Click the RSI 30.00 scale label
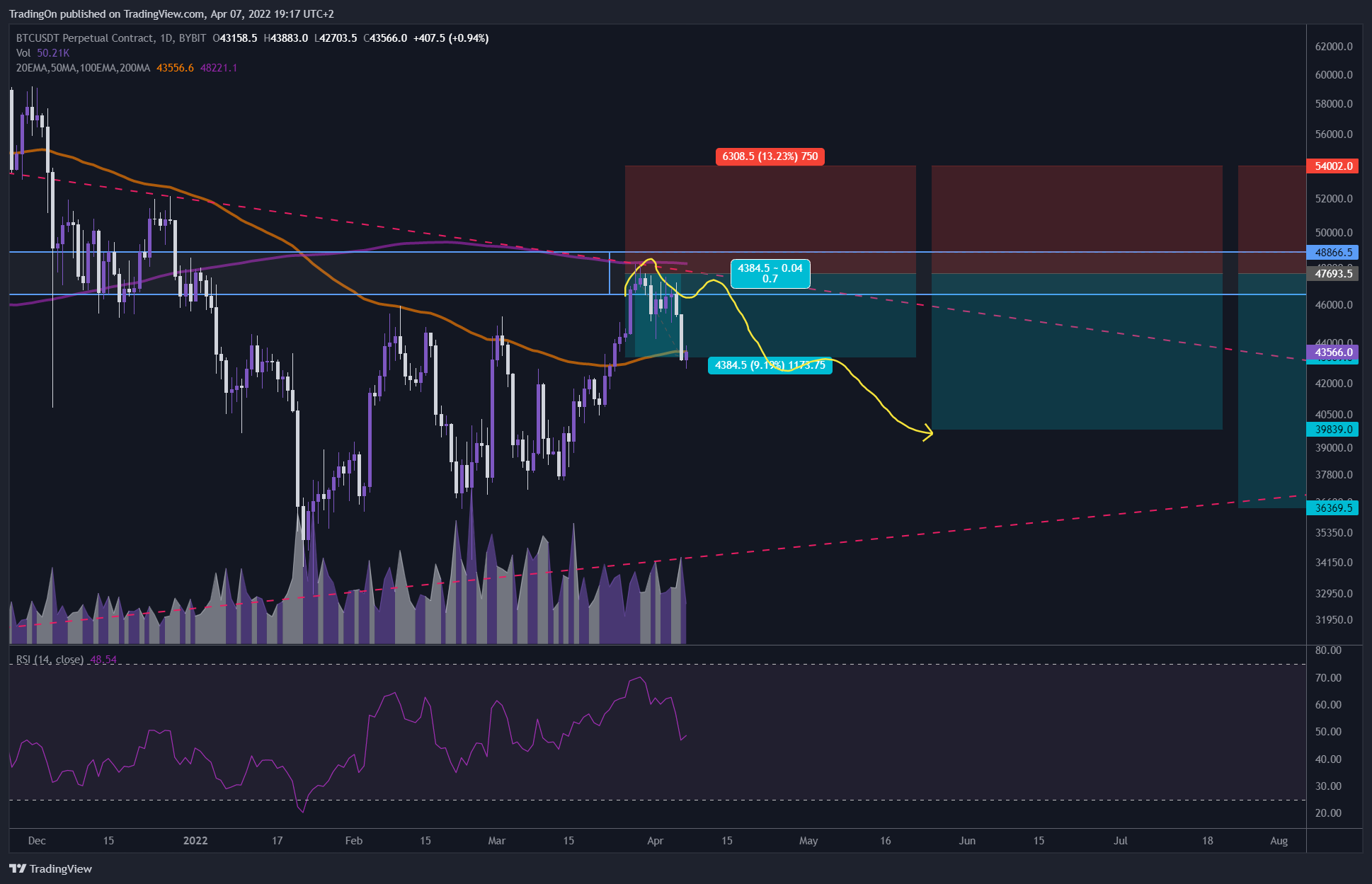Image resolution: width=1372 pixels, height=884 pixels. coord(1327,786)
